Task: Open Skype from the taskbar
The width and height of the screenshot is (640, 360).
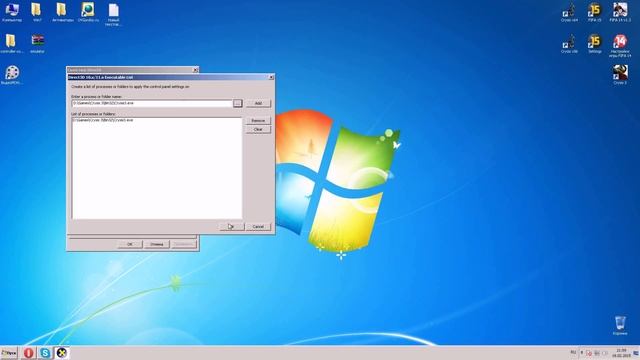Action: [45, 353]
